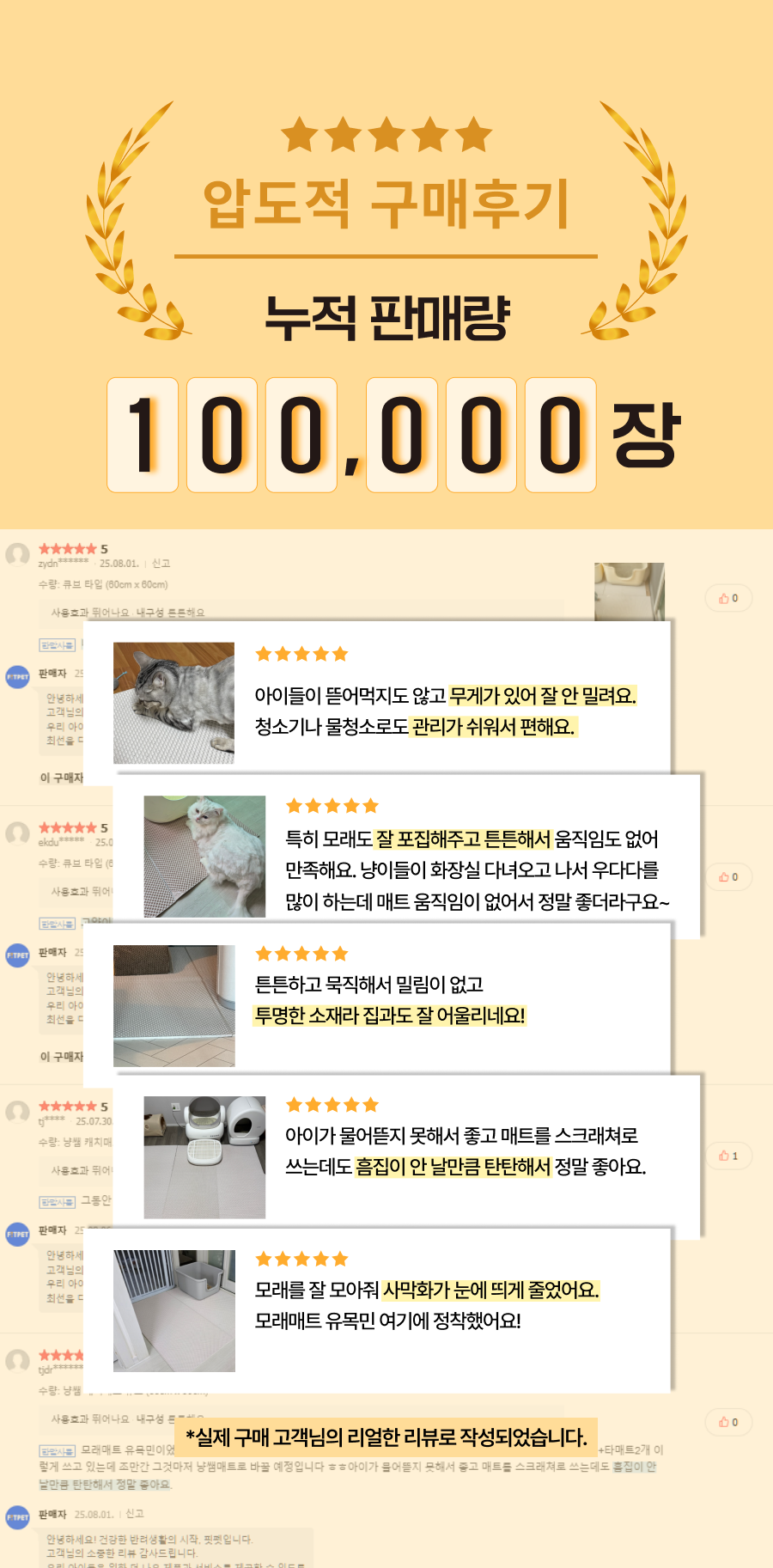Click the thumbs-up icon on zydn's review
Image resolution: width=773 pixels, height=1568 pixels.
728,598
